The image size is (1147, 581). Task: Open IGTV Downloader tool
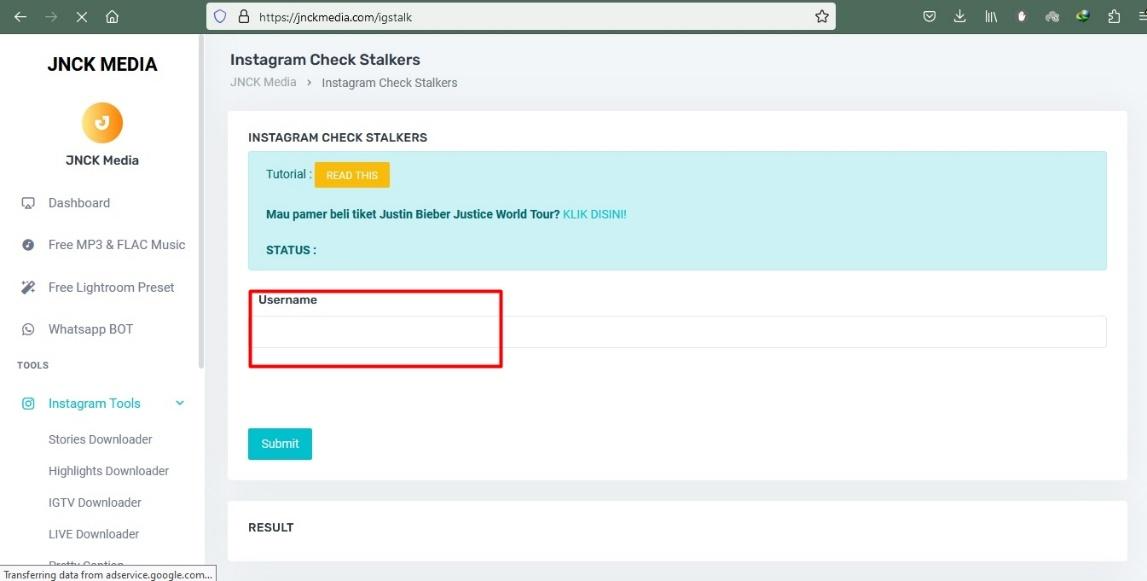coord(95,503)
